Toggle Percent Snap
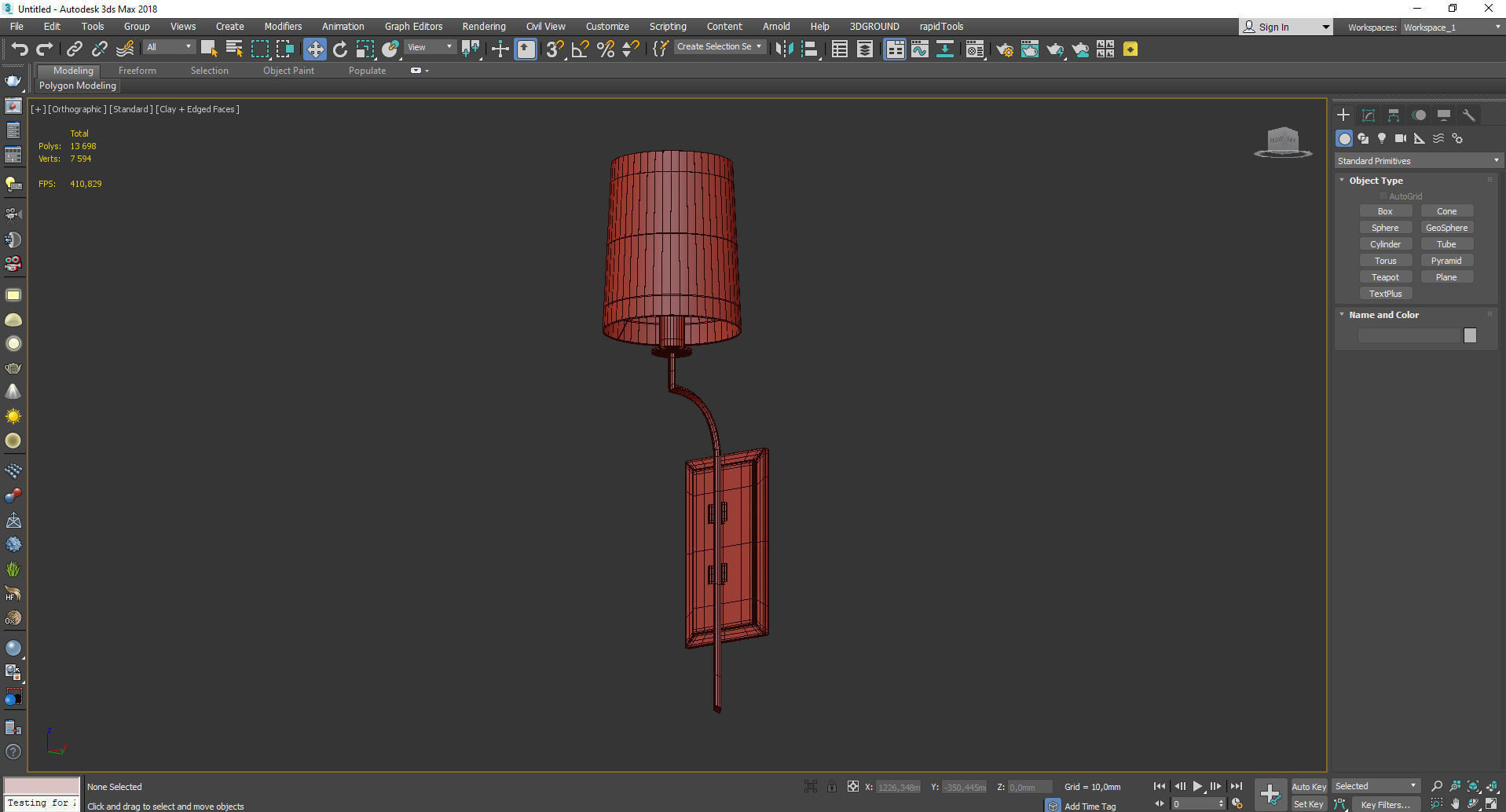The height and width of the screenshot is (812, 1506). pos(606,49)
